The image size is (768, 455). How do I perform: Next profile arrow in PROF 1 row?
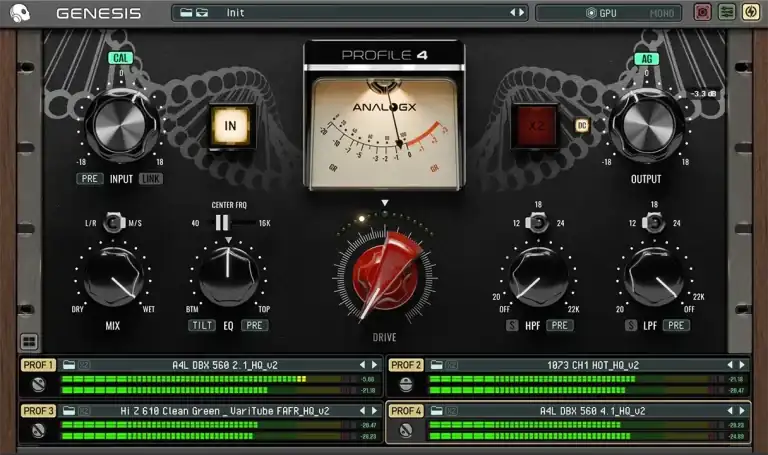coord(375,365)
